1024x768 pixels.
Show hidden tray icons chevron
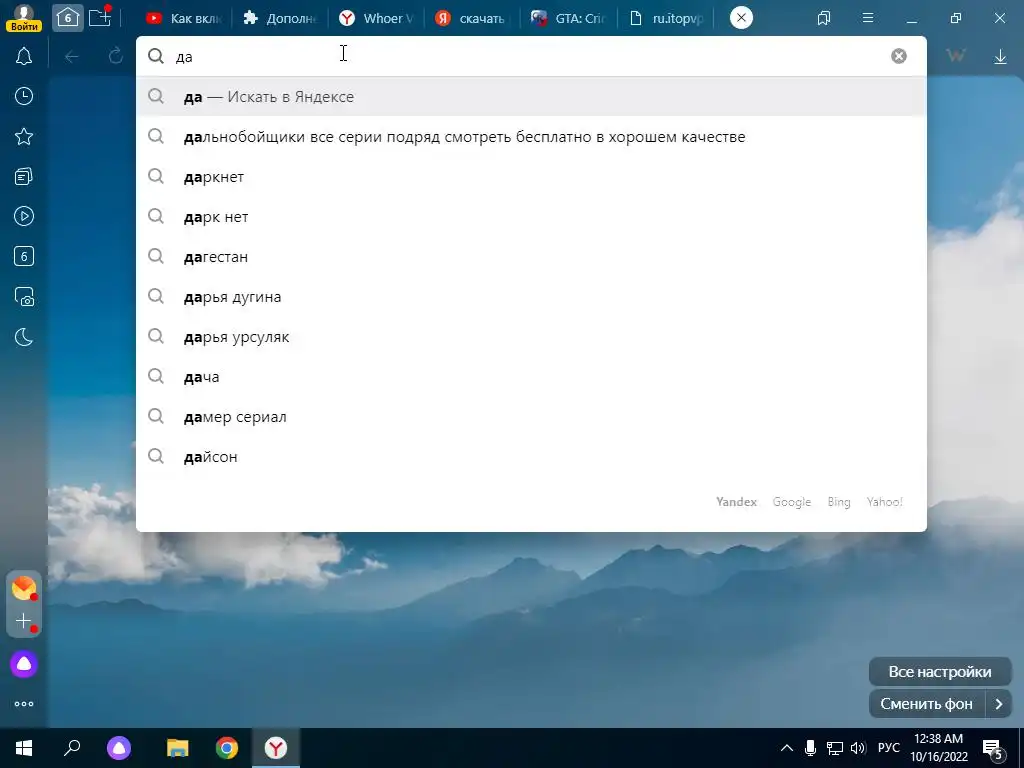[x=787, y=748]
